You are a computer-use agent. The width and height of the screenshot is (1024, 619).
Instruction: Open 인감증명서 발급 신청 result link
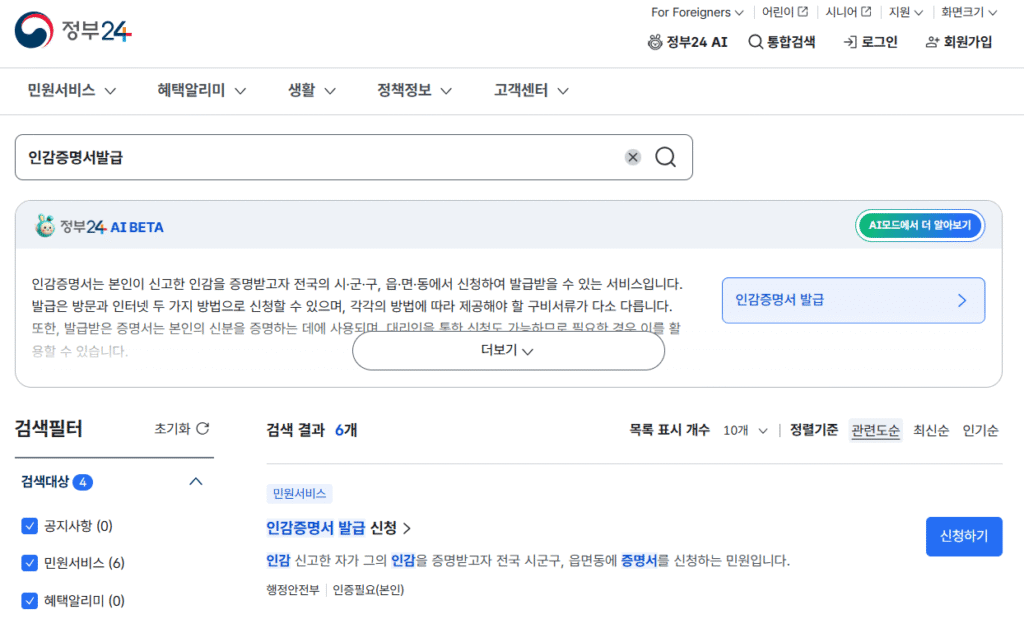tap(338, 528)
